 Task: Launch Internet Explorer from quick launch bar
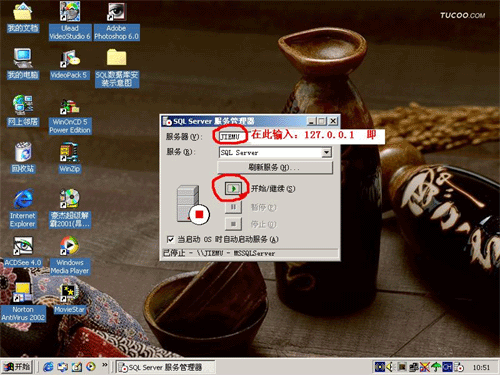(48, 367)
